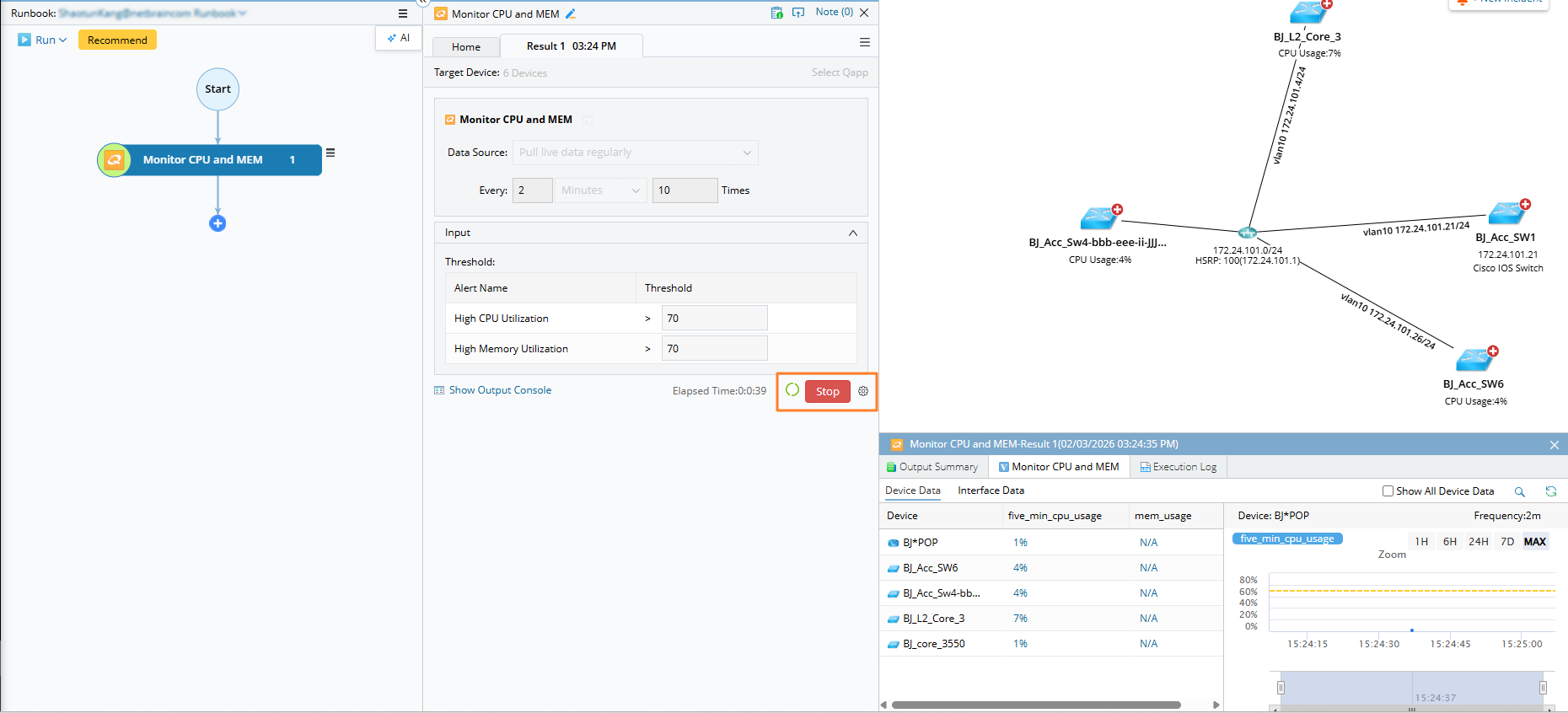Select the BJ_Acc_SW6 switch icon on the map

1476,358
